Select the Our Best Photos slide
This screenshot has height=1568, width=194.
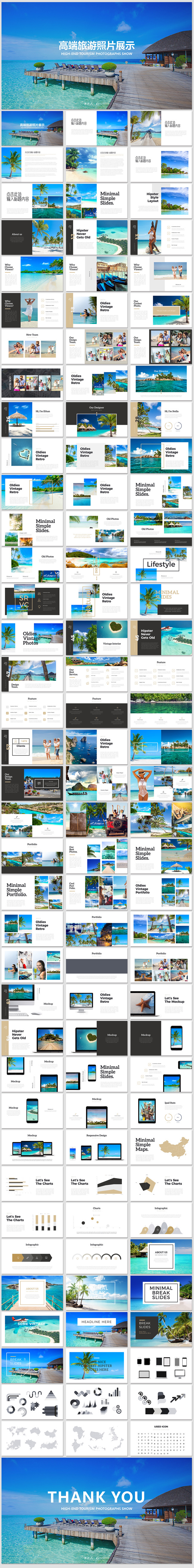click(x=97, y=856)
